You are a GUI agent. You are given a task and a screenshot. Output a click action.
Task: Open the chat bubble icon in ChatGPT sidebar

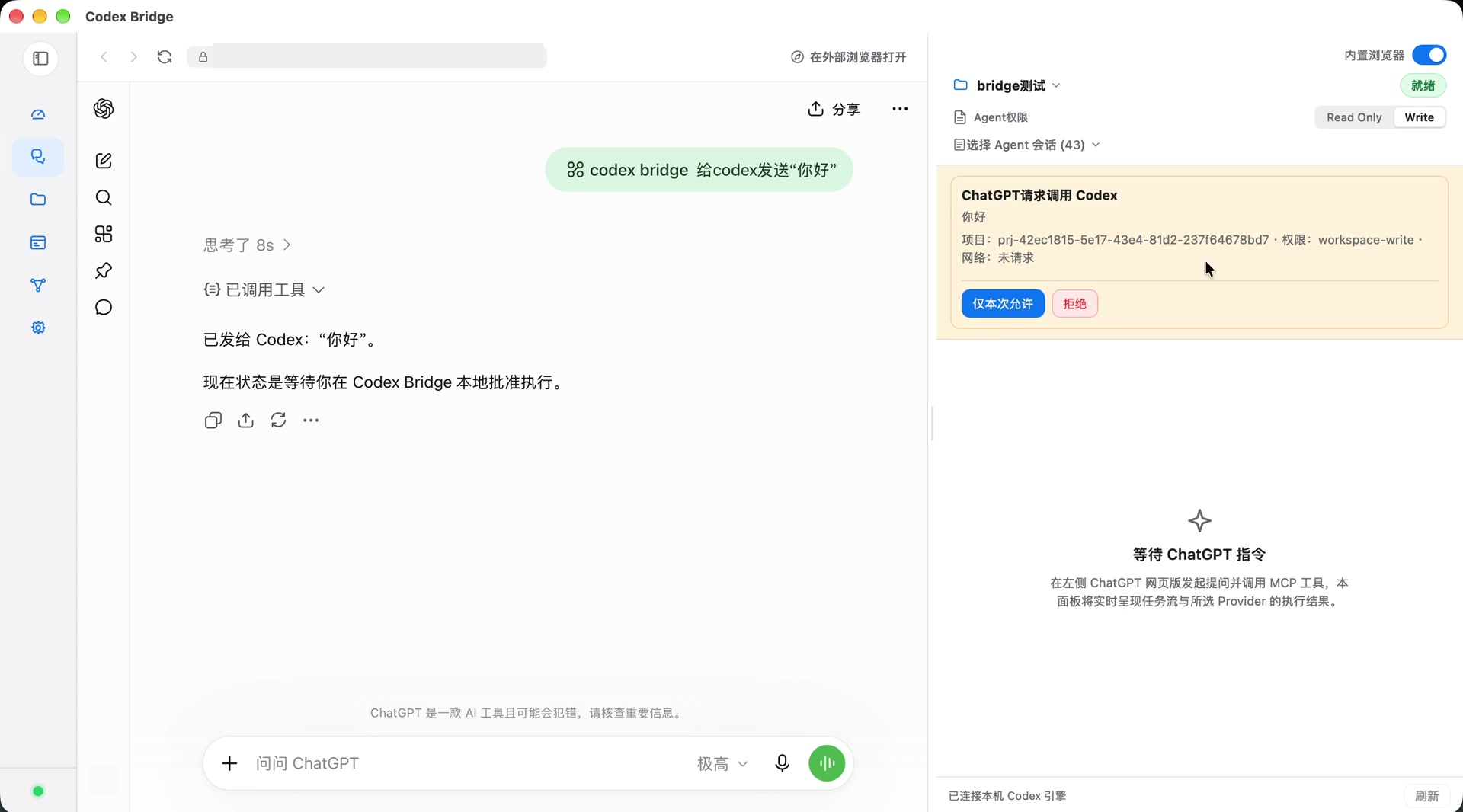click(104, 307)
